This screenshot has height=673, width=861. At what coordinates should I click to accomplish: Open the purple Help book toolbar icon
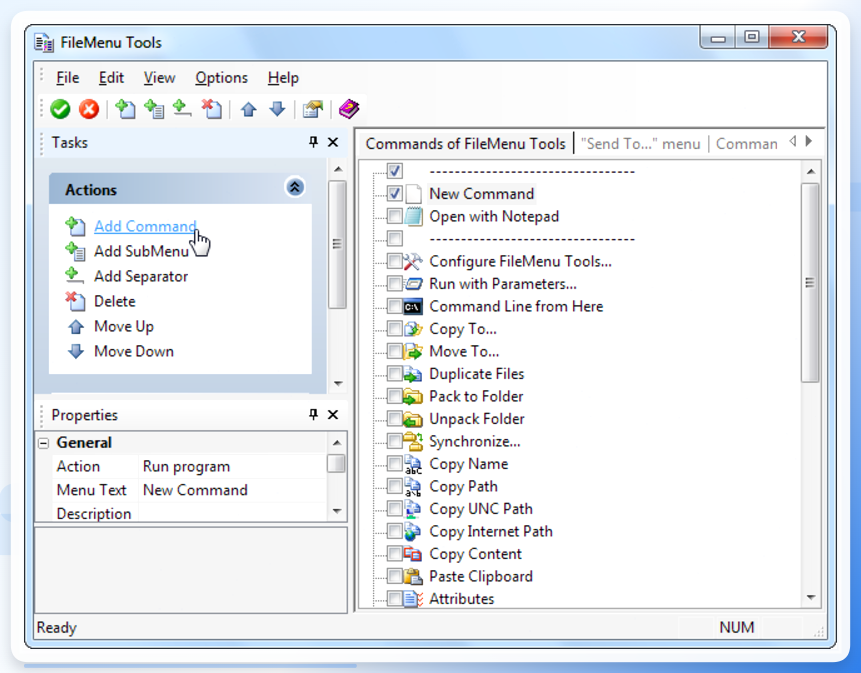[x=349, y=109]
